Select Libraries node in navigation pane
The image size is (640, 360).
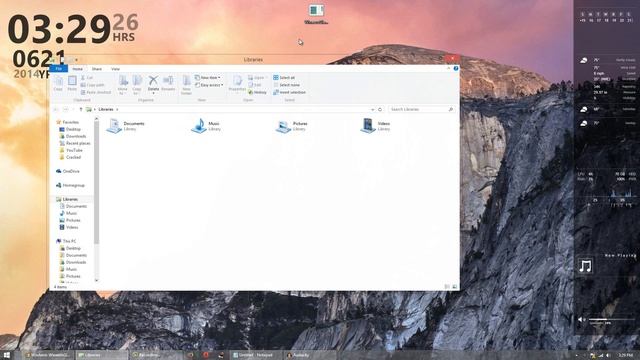67,199
